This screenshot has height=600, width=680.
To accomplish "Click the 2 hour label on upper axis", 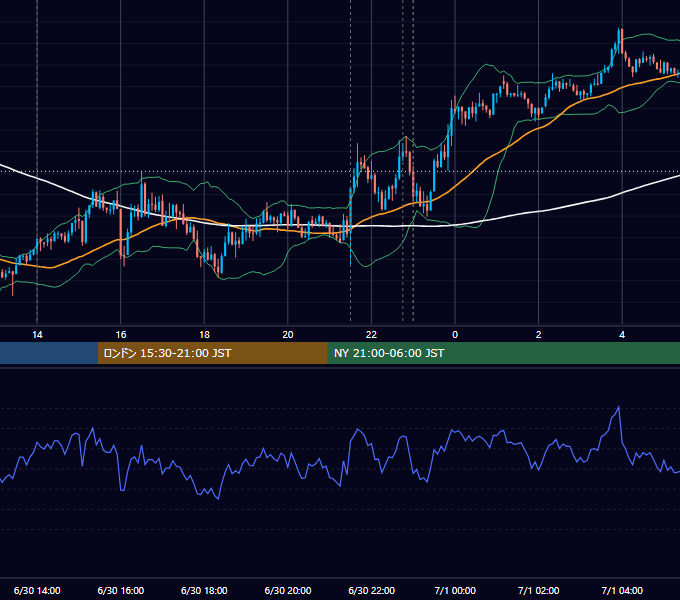I will [x=539, y=335].
